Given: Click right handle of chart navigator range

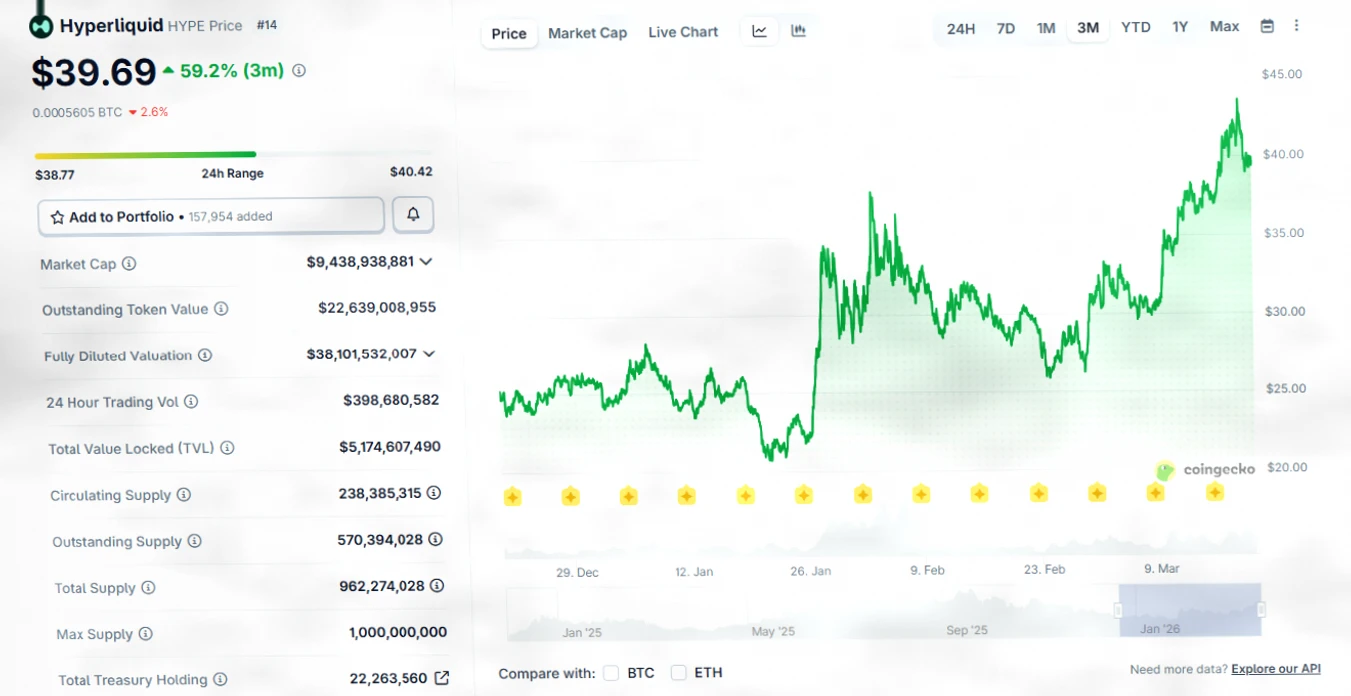Looking at the screenshot, I should (x=1261, y=609).
